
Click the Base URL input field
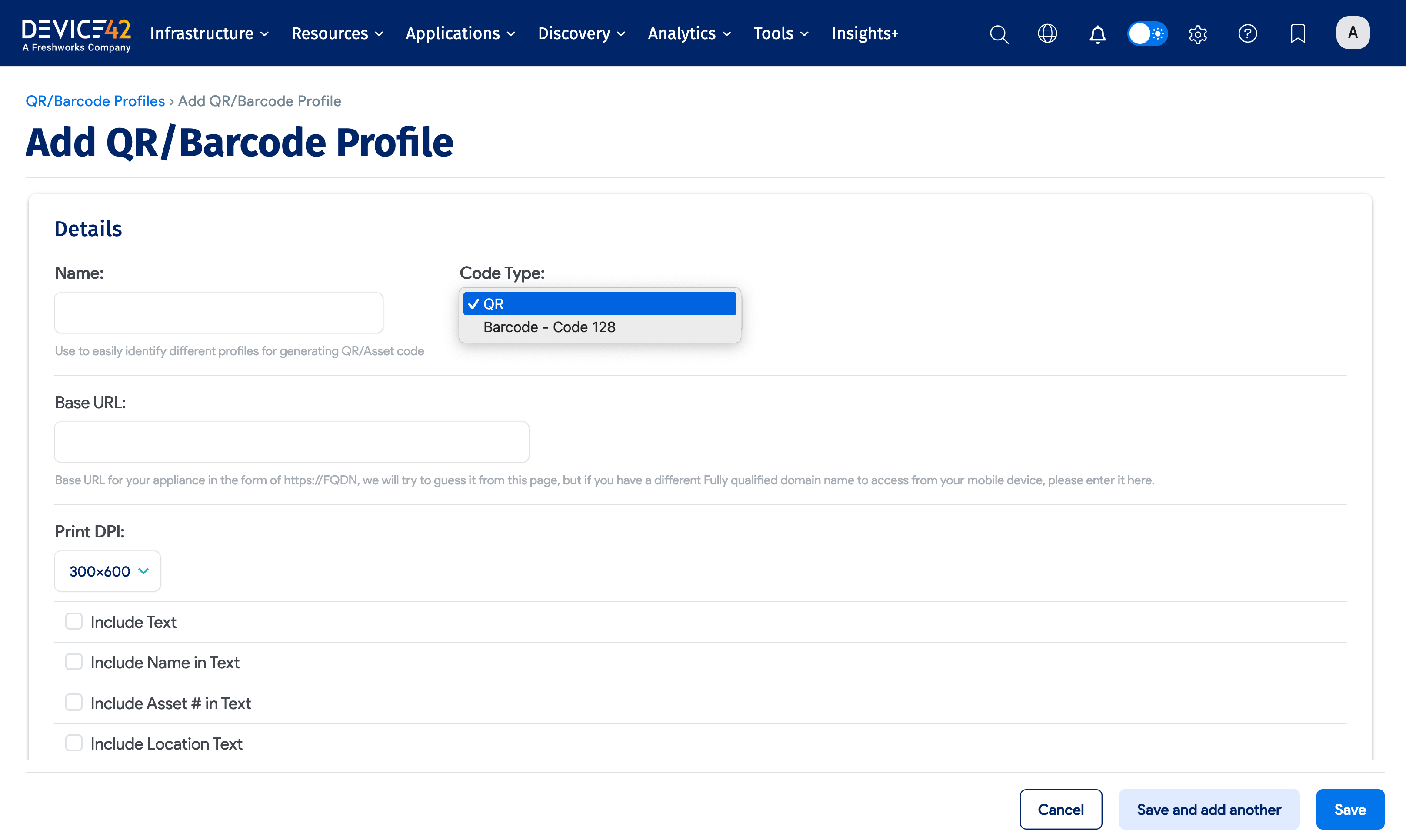(x=291, y=441)
